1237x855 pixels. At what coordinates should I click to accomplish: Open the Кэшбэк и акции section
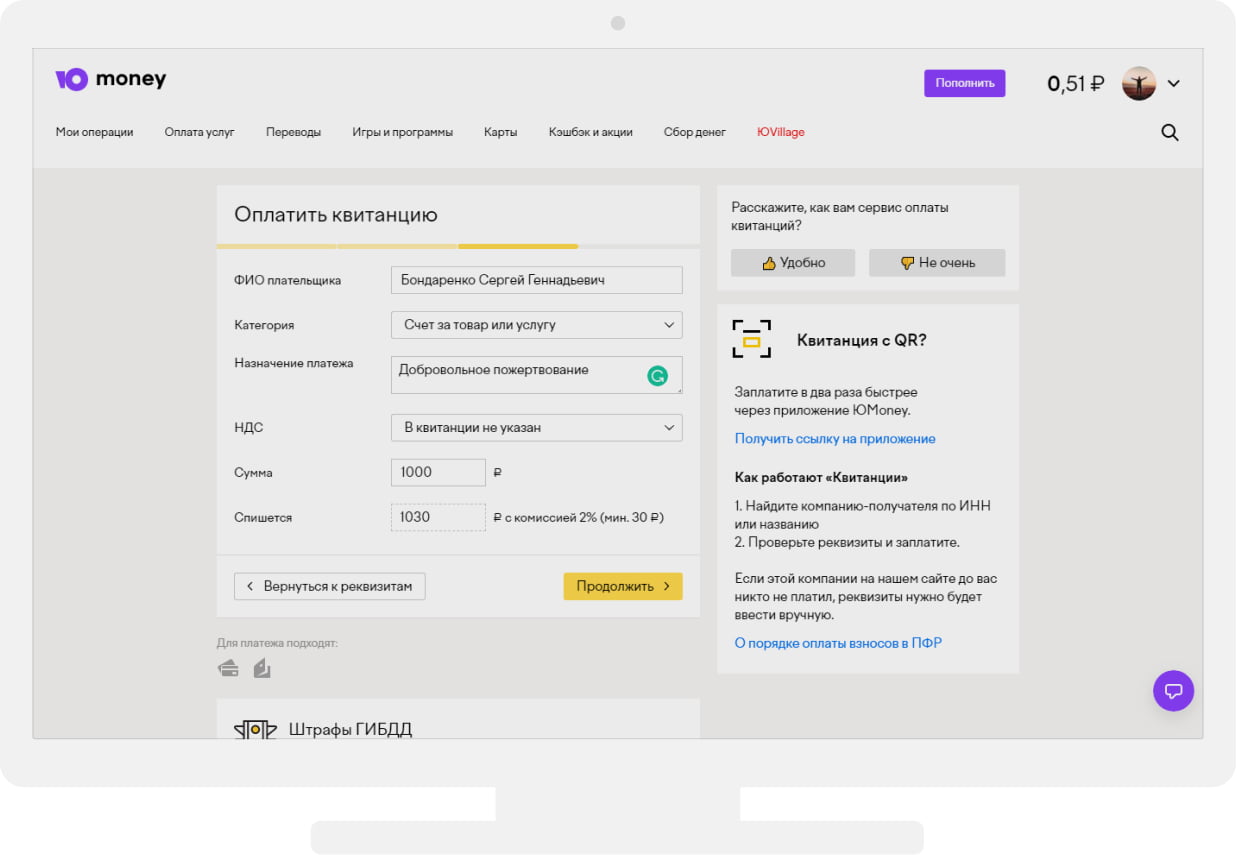[x=590, y=132]
